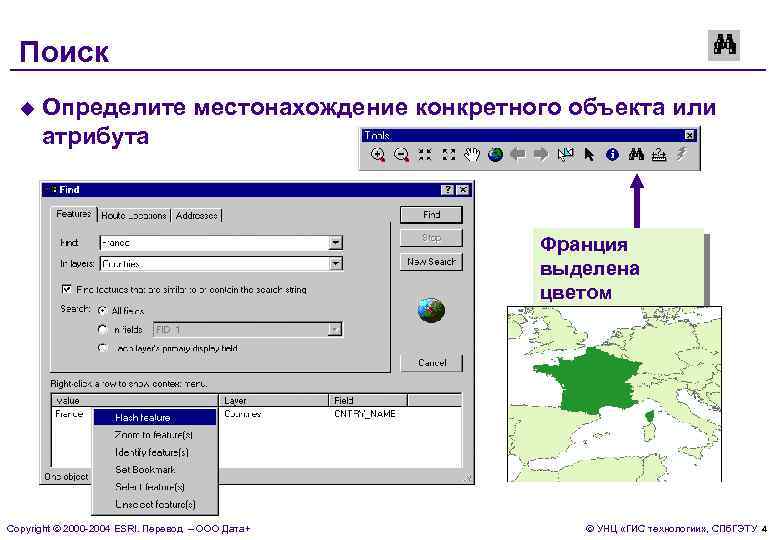The image size is (780, 540).
Task: Go back to previous extent arrow
Action: point(518,155)
